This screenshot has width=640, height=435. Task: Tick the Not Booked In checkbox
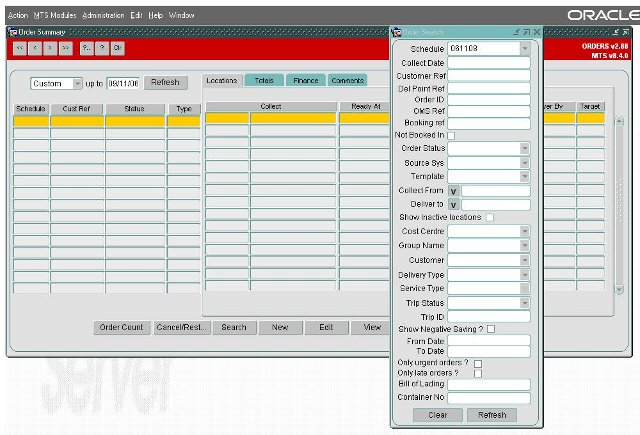[451, 135]
